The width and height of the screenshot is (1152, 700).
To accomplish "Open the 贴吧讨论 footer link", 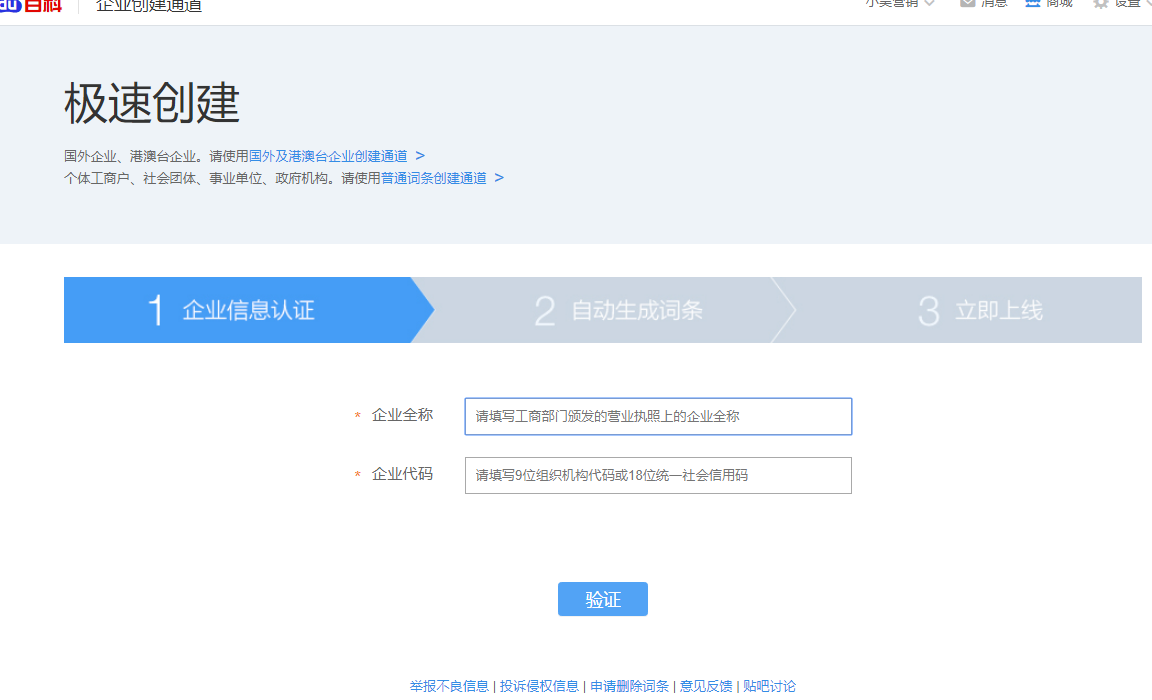I will [769, 686].
